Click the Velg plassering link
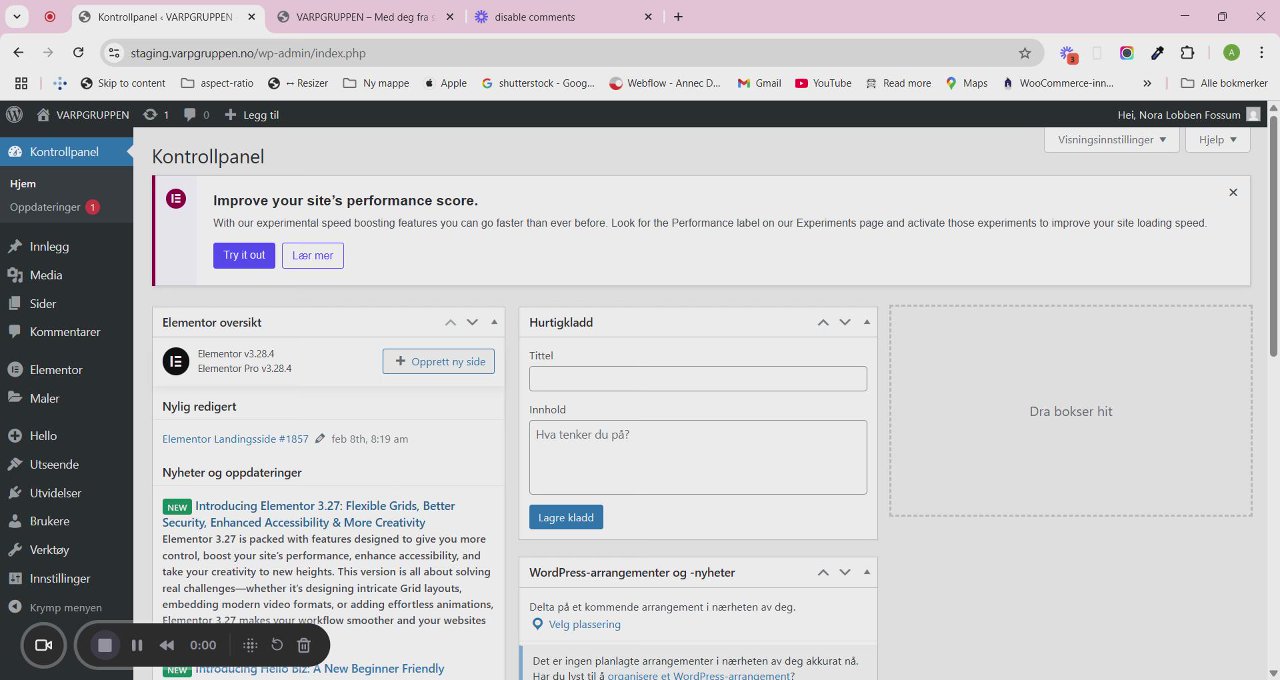 pos(585,624)
